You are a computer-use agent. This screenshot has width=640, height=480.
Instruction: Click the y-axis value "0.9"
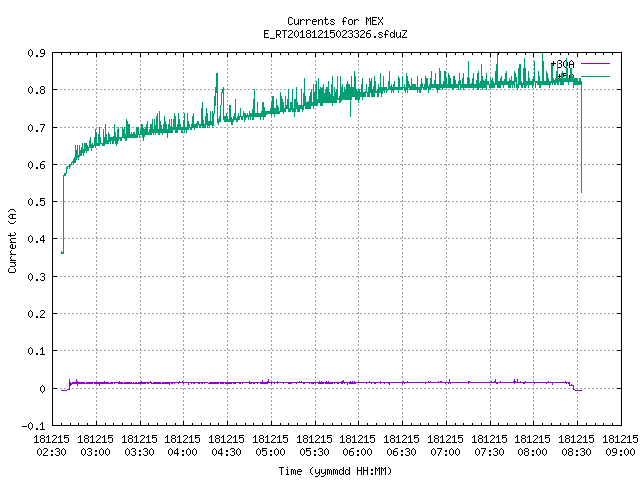point(36,53)
